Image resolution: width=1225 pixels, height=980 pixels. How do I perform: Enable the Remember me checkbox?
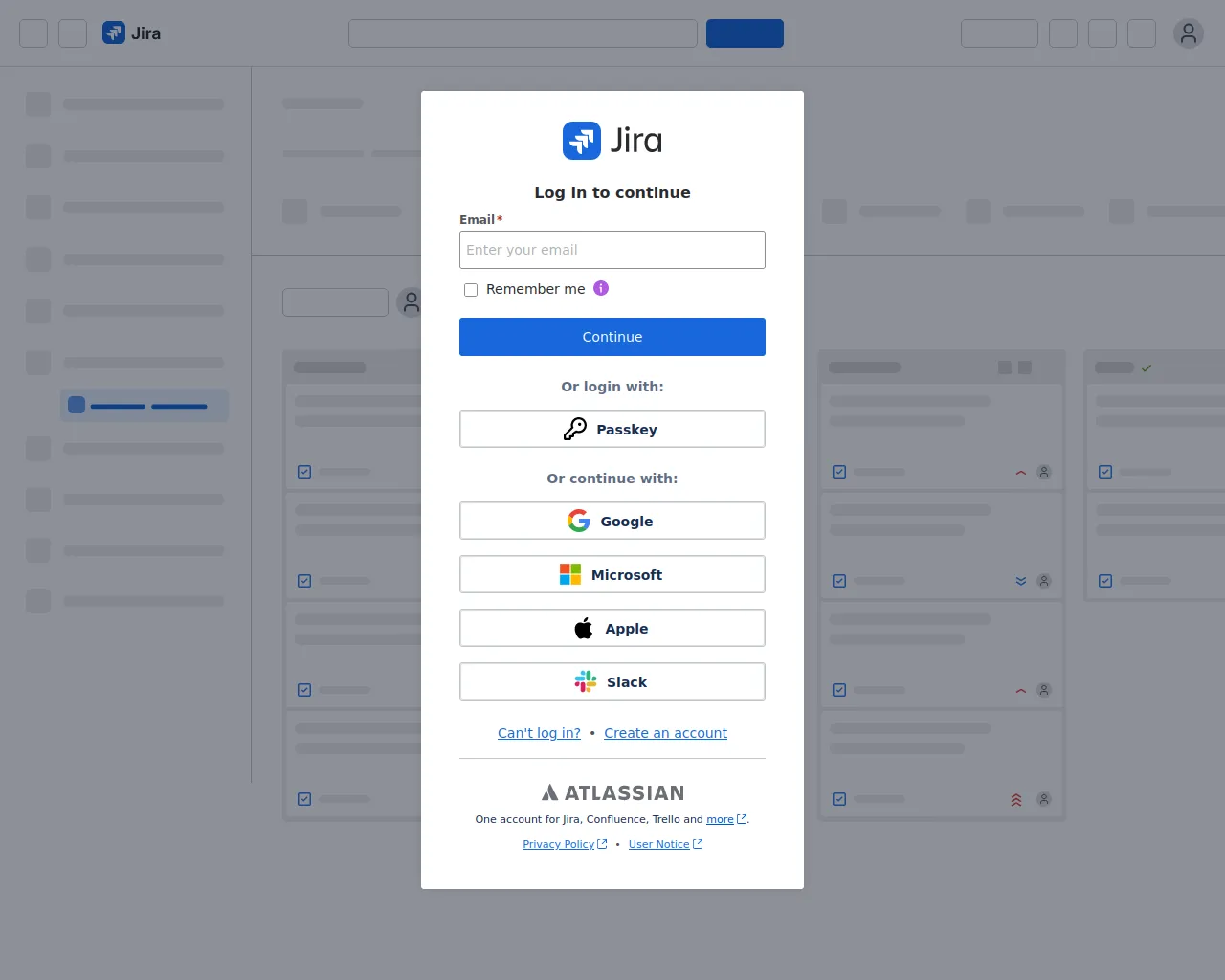[470, 289]
